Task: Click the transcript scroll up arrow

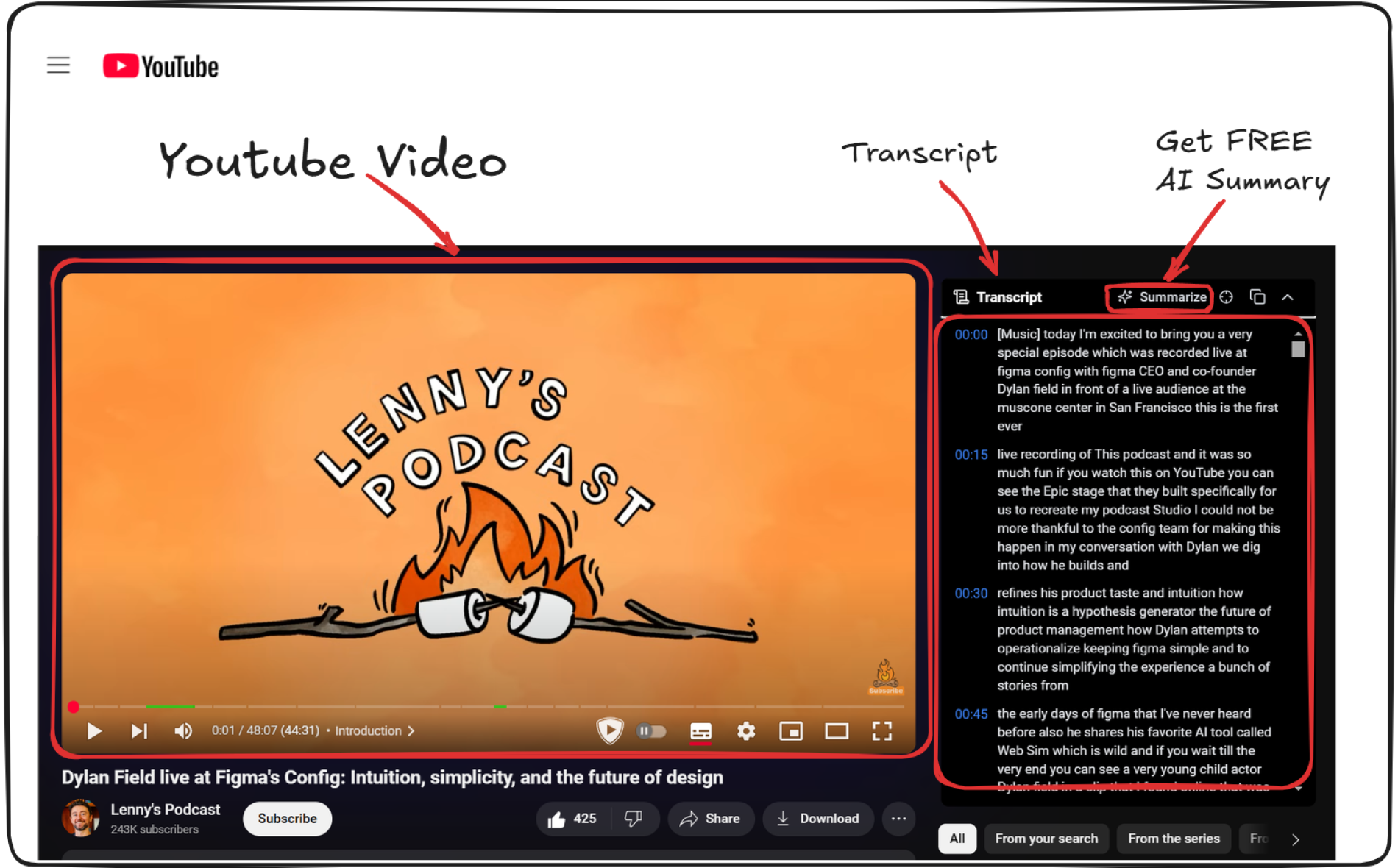Action: click(1298, 333)
